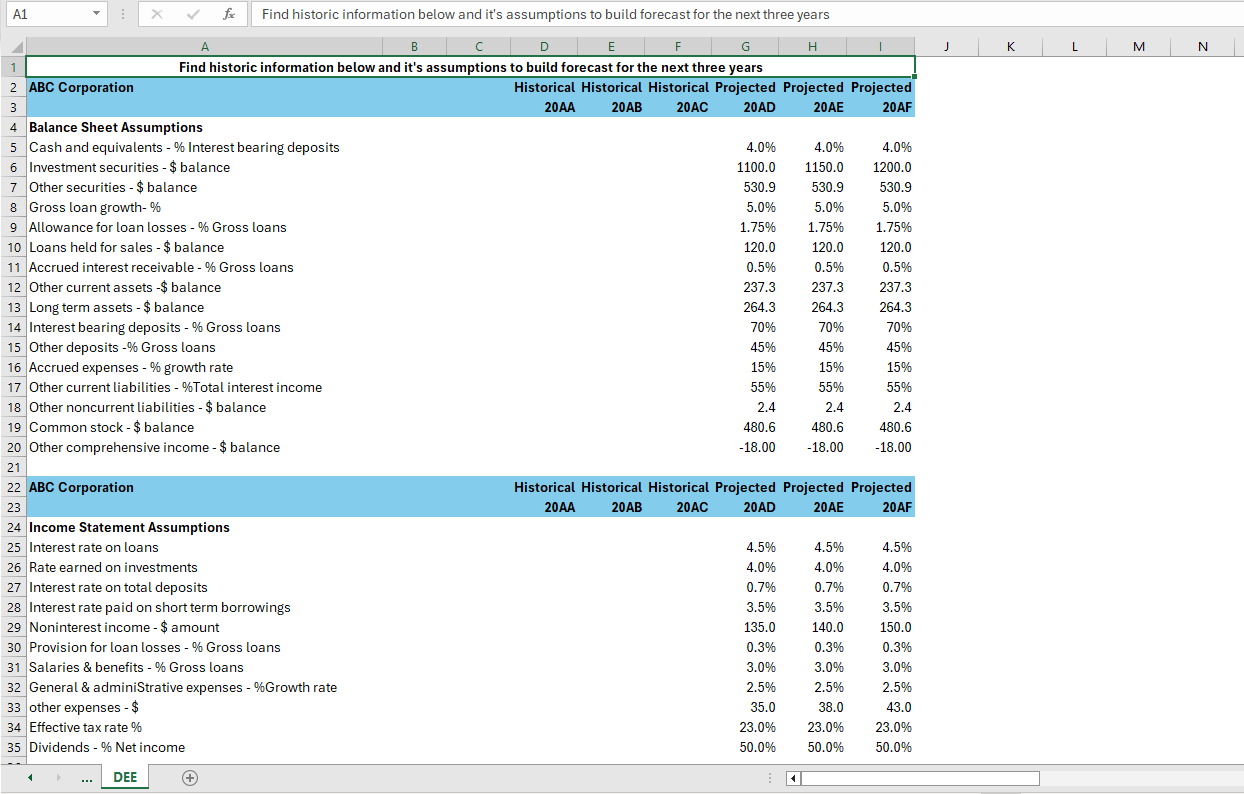1244x794 pixels.
Task: Click 'Loans held for sales - $ balance'
Action: [x=126, y=247]
